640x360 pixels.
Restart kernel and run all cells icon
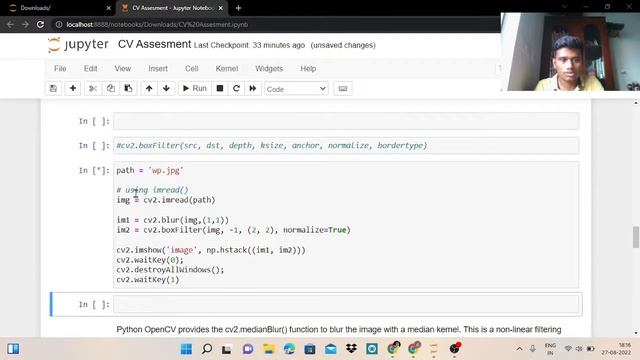tap(253, 89)
